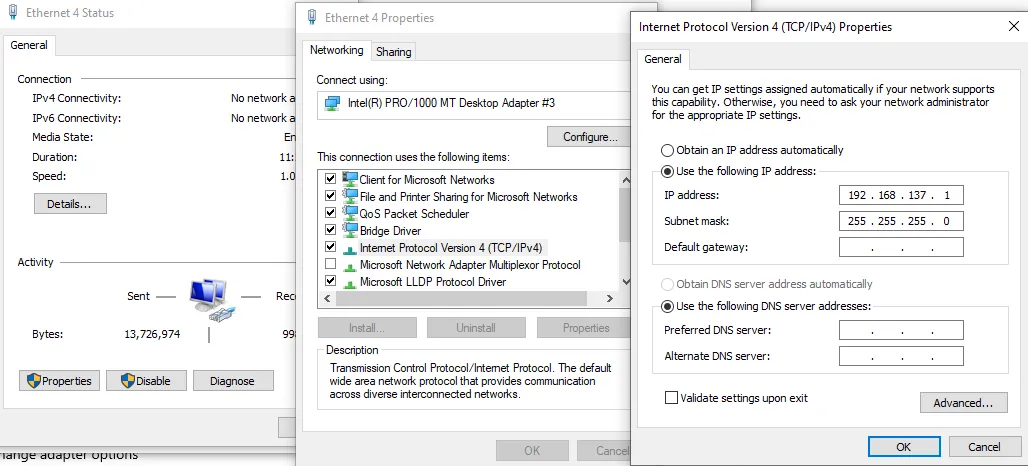The image size is (1028, 466).
Task: Click the network activity computers icon
Action: pos(211,297)
